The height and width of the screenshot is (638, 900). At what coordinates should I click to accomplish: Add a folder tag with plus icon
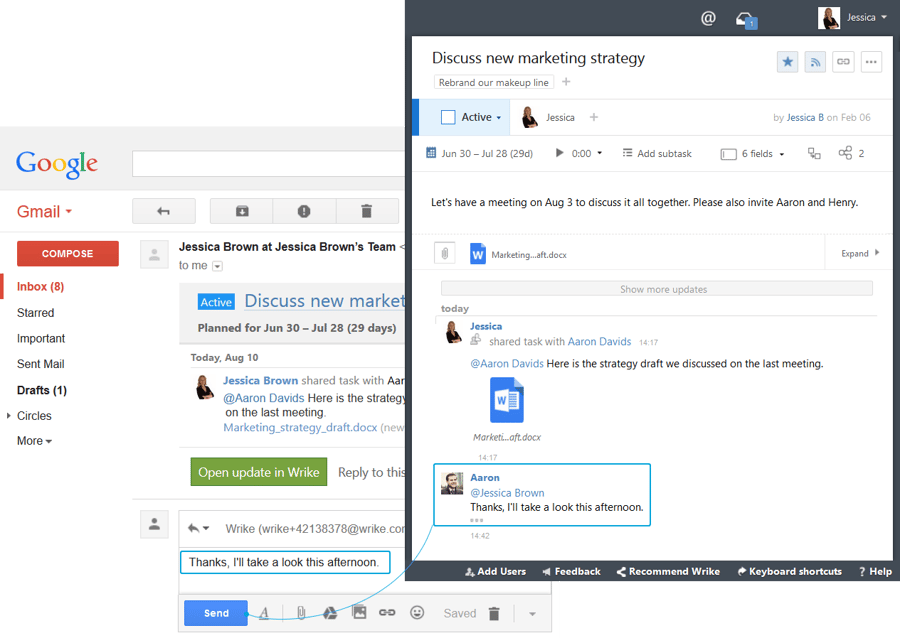coord(566,82)
